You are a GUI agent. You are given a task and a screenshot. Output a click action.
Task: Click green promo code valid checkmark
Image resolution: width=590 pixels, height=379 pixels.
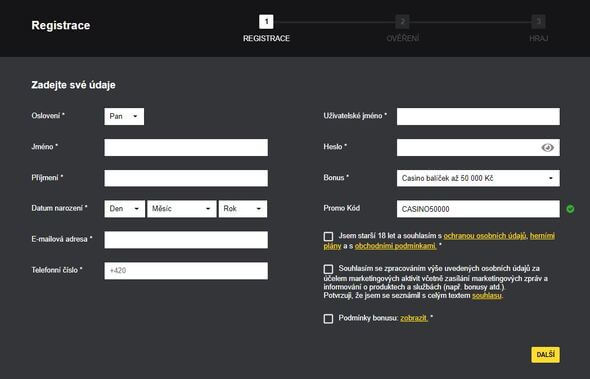click(x=570, y=209)
